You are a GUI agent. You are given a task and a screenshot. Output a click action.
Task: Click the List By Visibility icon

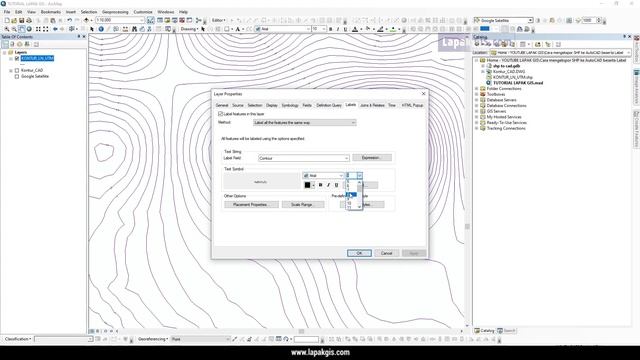pyautogui.click(x=20, y=44)
